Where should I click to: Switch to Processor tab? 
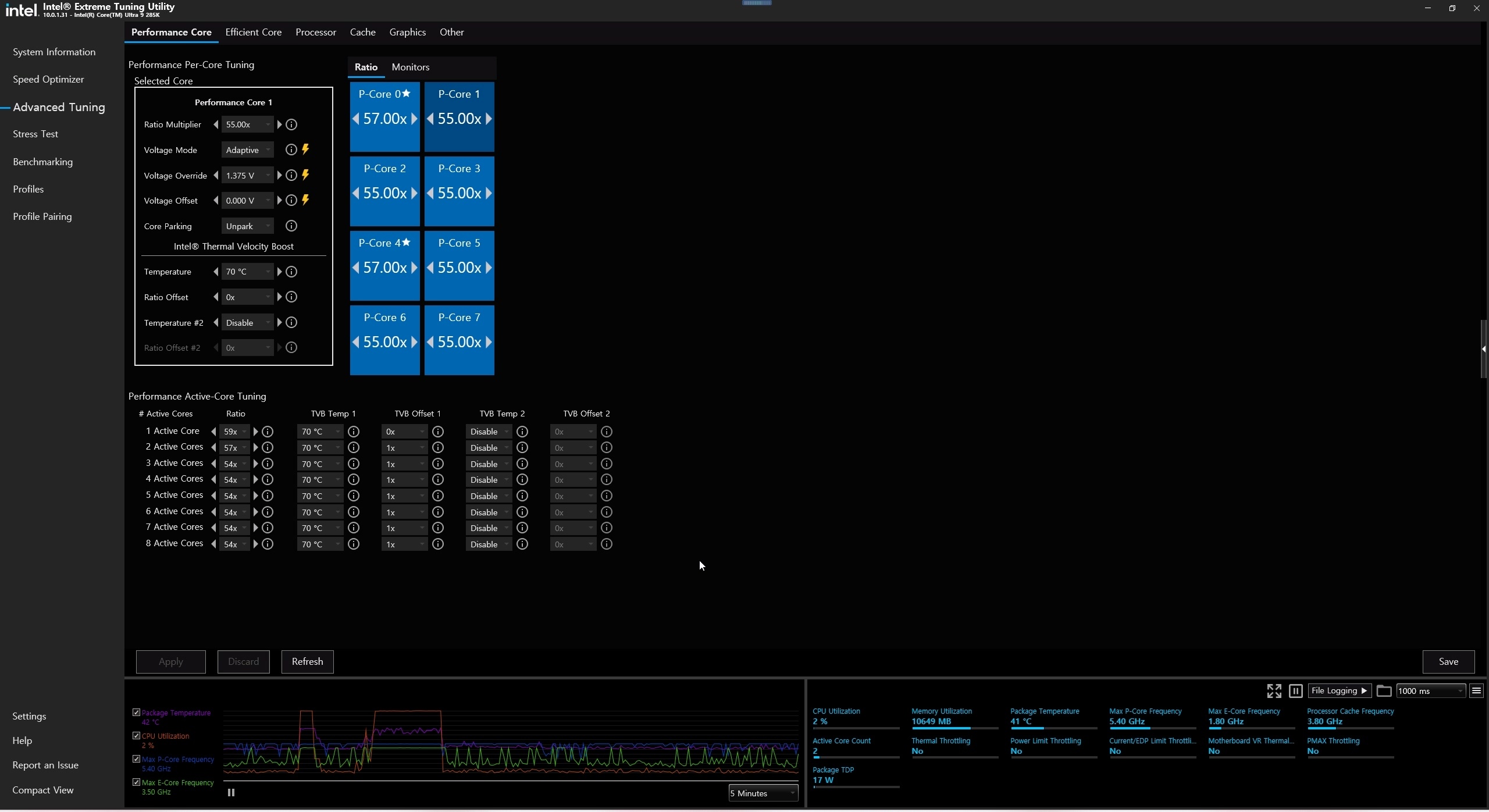coord(316,32)
